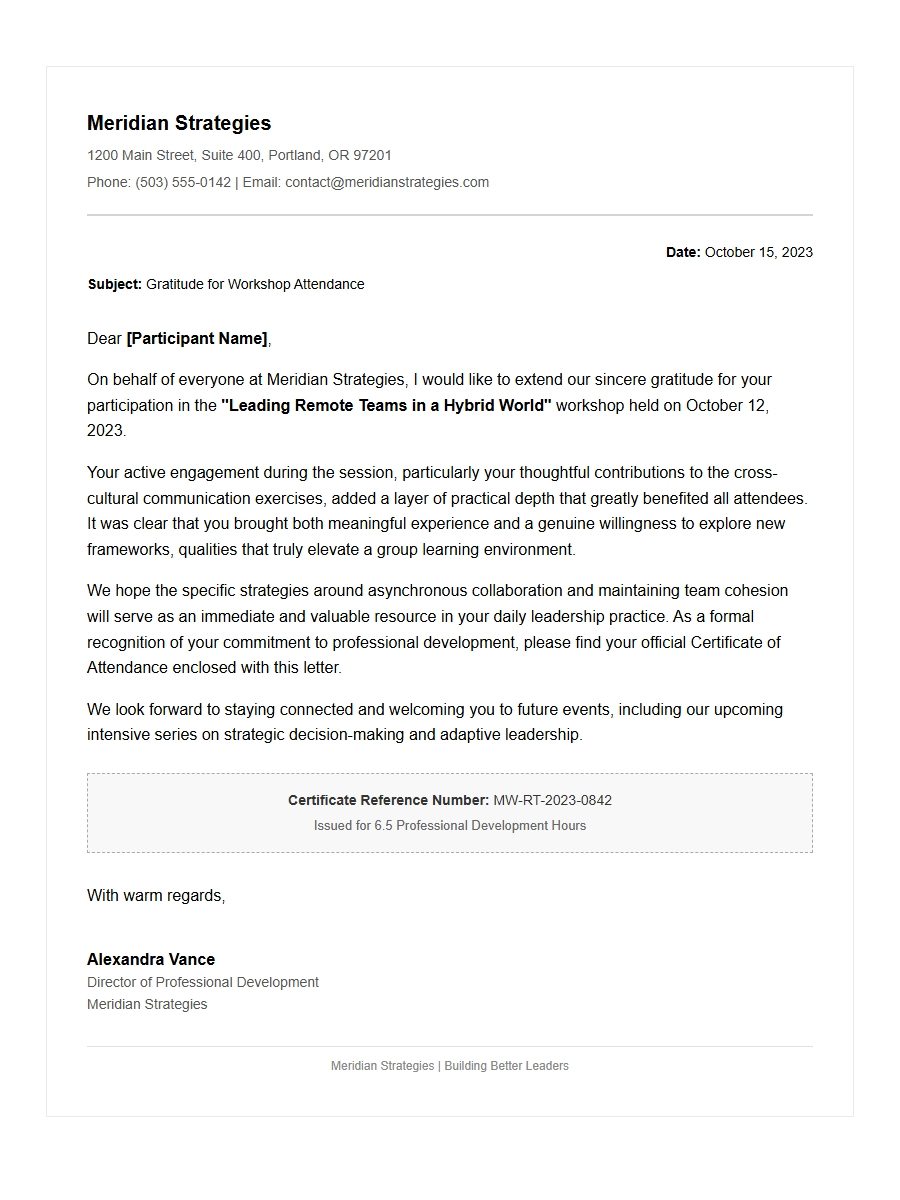Click the reference code MW-RT-2023-0842

[552, 800]
